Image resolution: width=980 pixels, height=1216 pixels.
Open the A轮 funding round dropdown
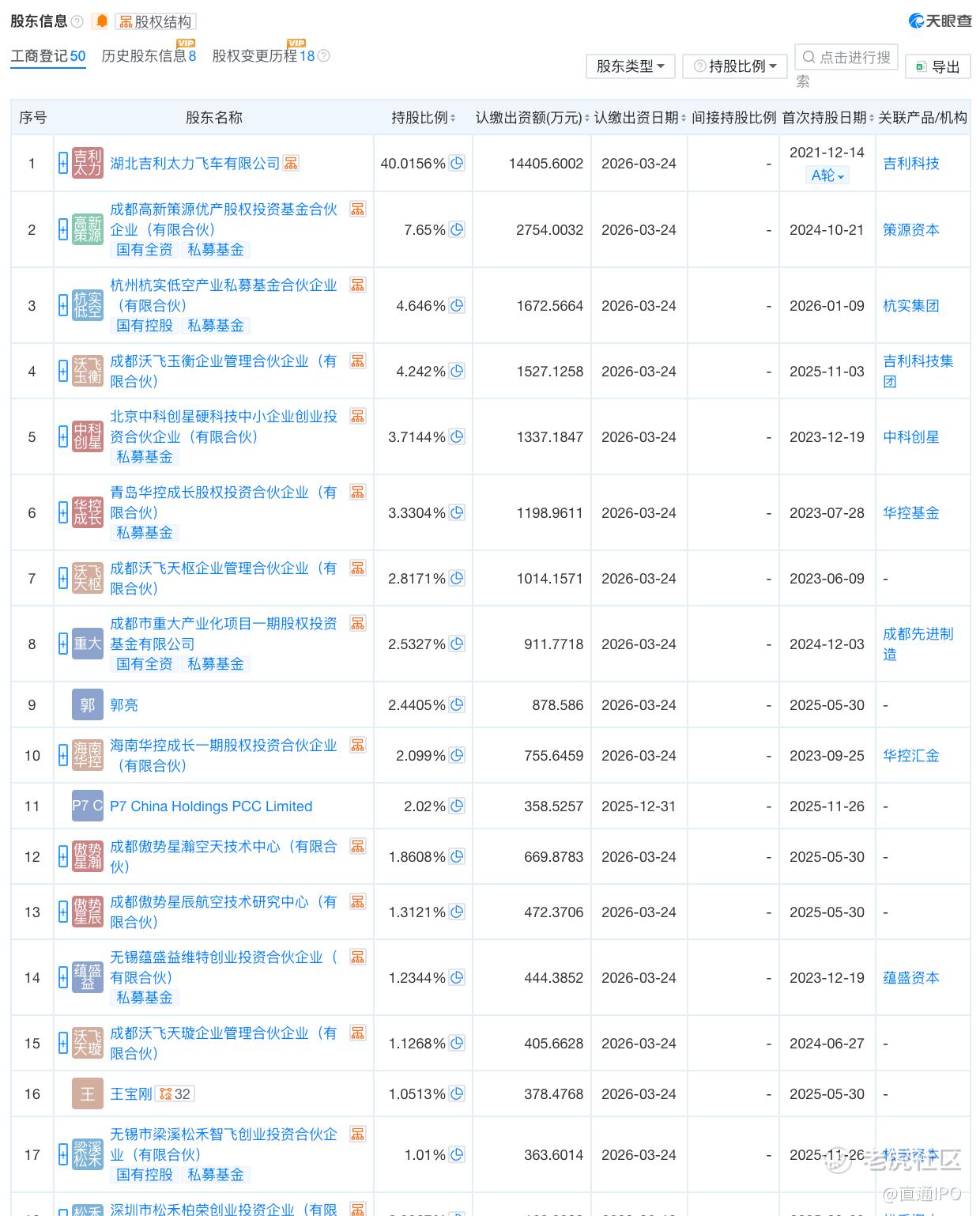pos(827,176)
